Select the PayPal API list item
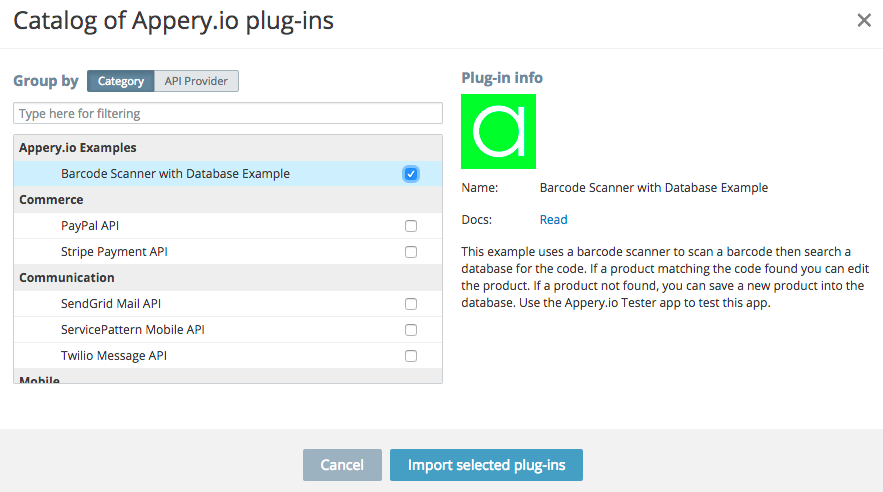 pyautogui.click(x=90, y=226)
